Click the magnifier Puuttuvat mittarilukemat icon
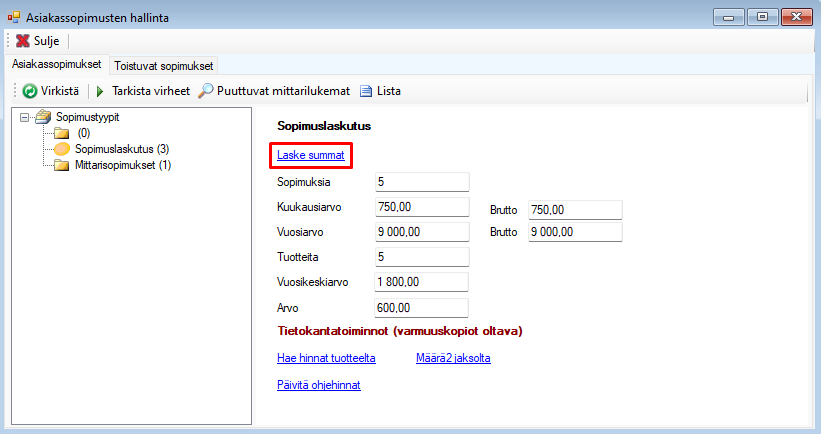Image resolution: width=821 pixels, height=434 pixels. pos(206,91)
